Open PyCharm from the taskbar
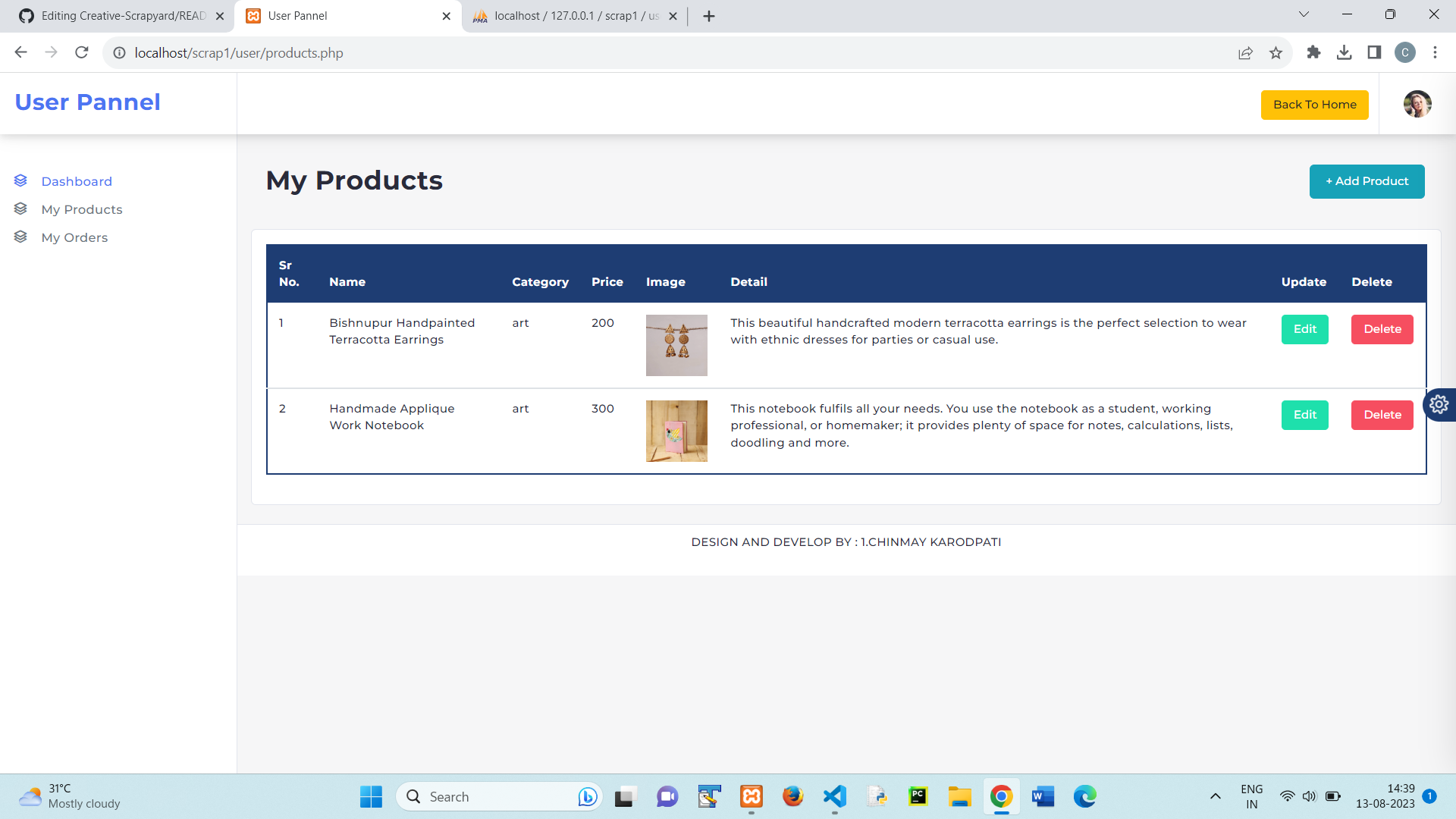 [918, 796]
